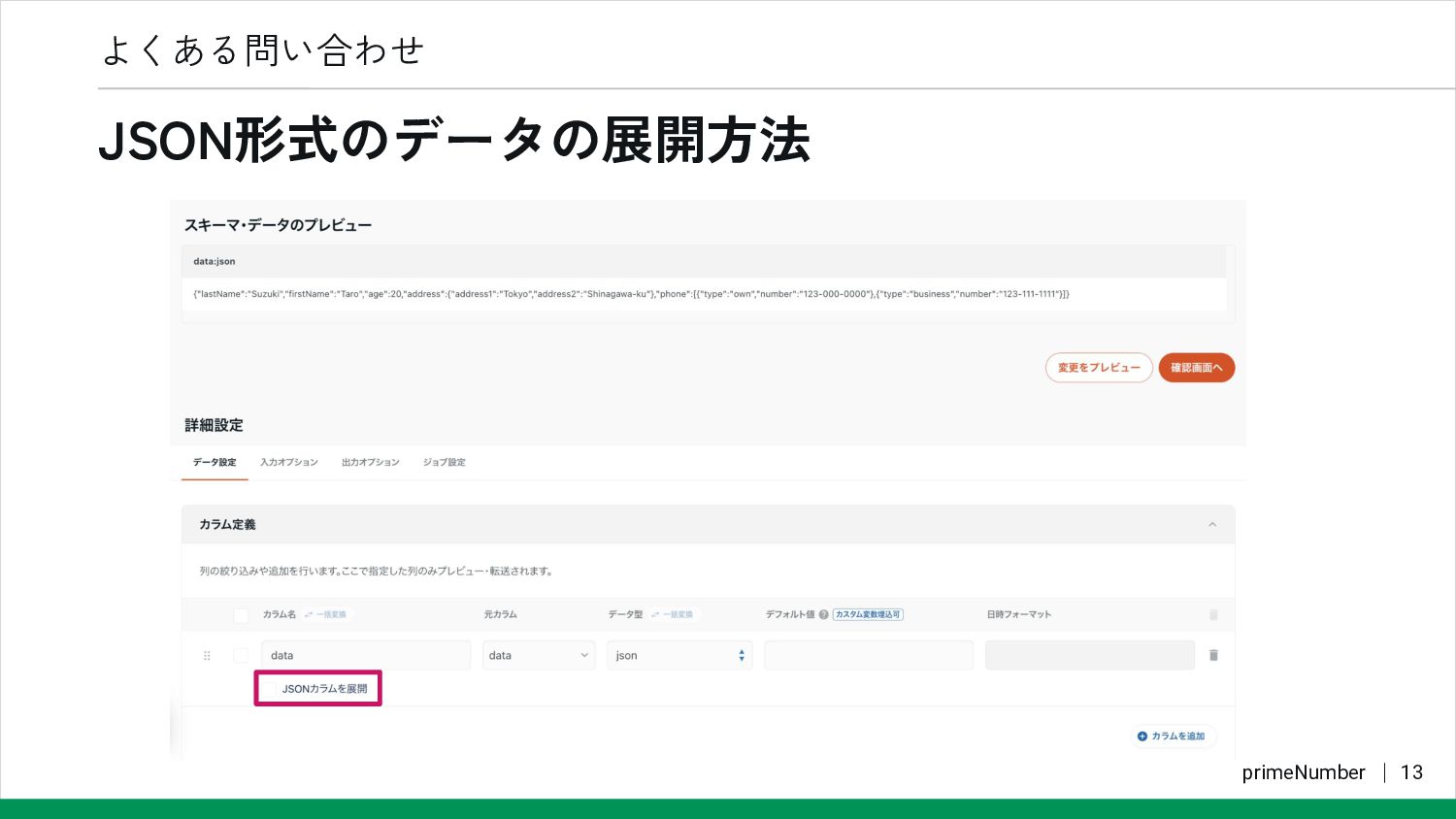Open the 元カラム dropdown showing data
The width and height of the screenshot is (1456, 819).
(x=539, y=655)
